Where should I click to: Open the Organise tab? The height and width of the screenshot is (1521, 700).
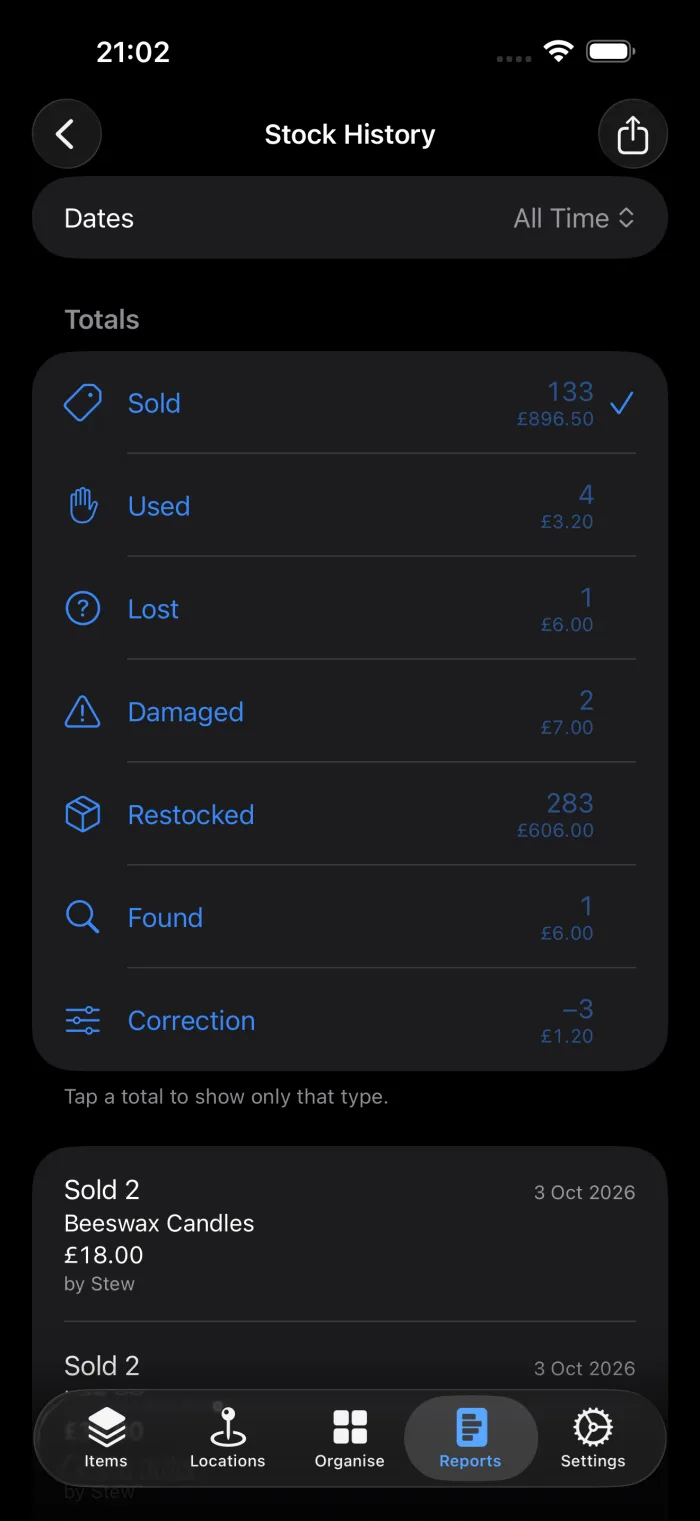[x=350, y=1438]
